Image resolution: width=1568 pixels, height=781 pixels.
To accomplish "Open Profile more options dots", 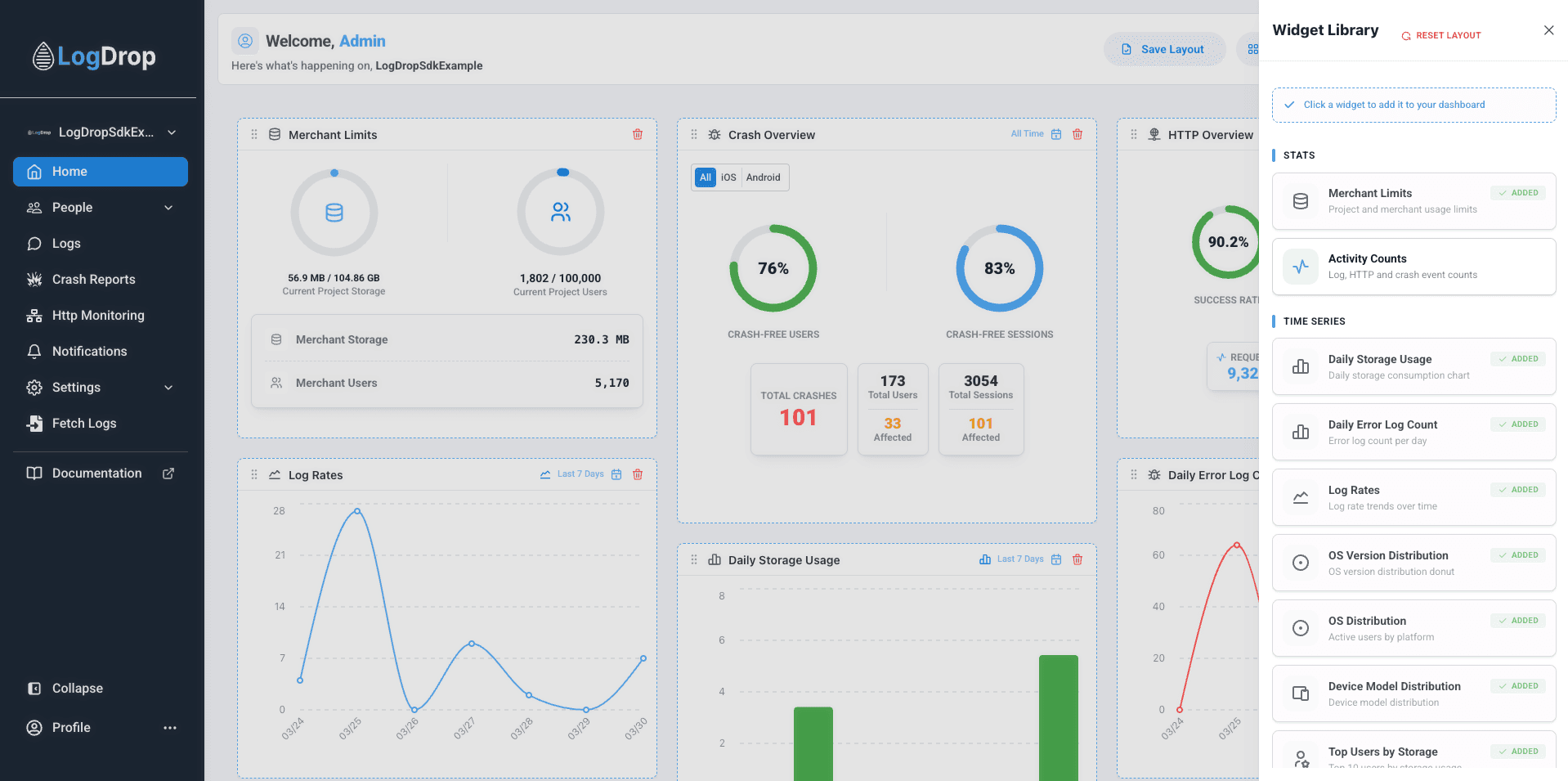I will (x=170, y=728).
